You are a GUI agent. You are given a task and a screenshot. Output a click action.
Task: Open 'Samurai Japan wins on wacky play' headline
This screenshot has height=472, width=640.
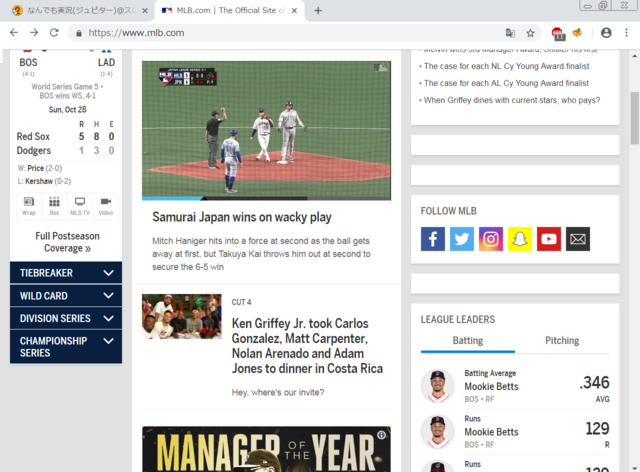coord(242,217)
